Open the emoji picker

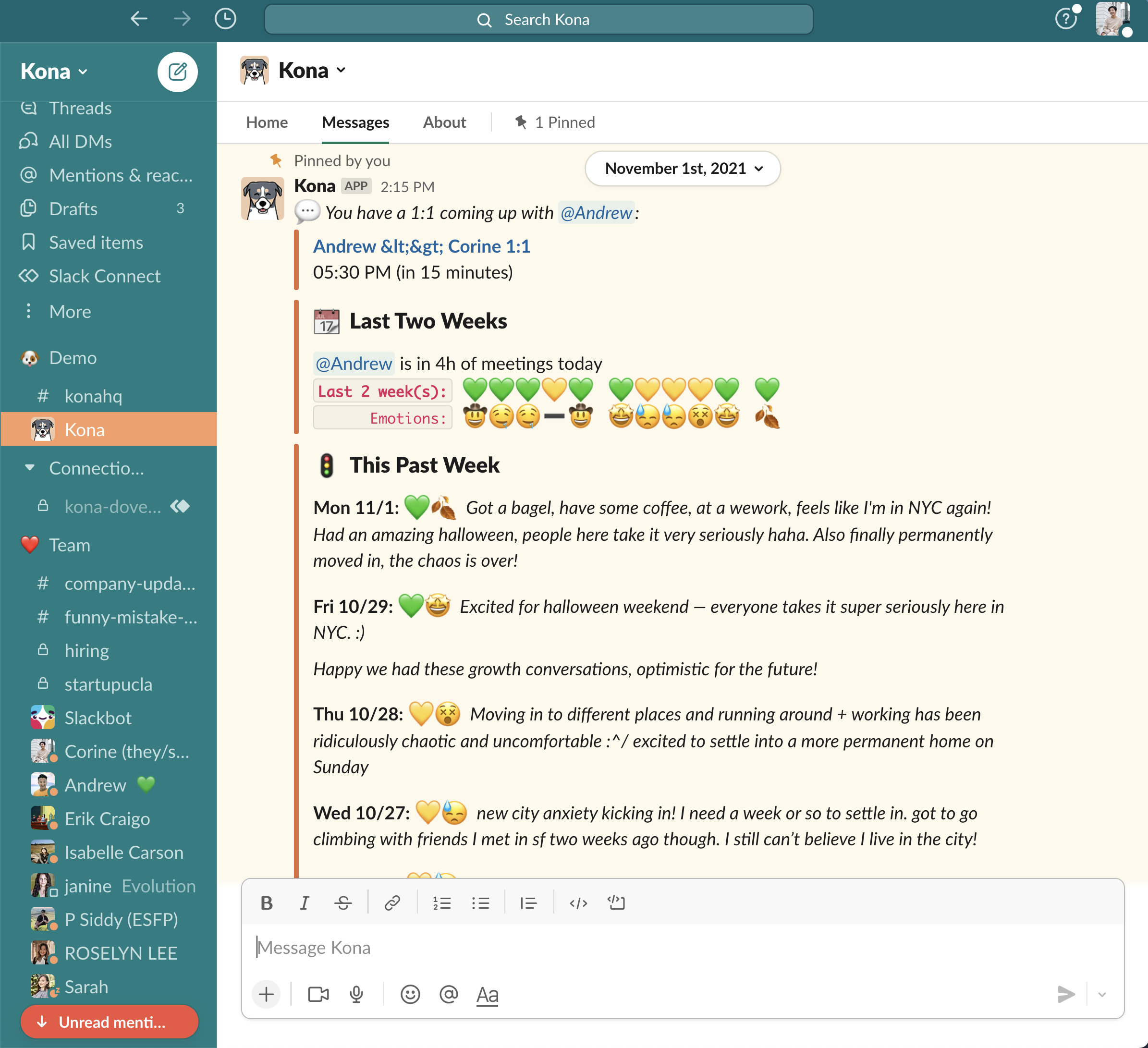[x=410, y=995]
